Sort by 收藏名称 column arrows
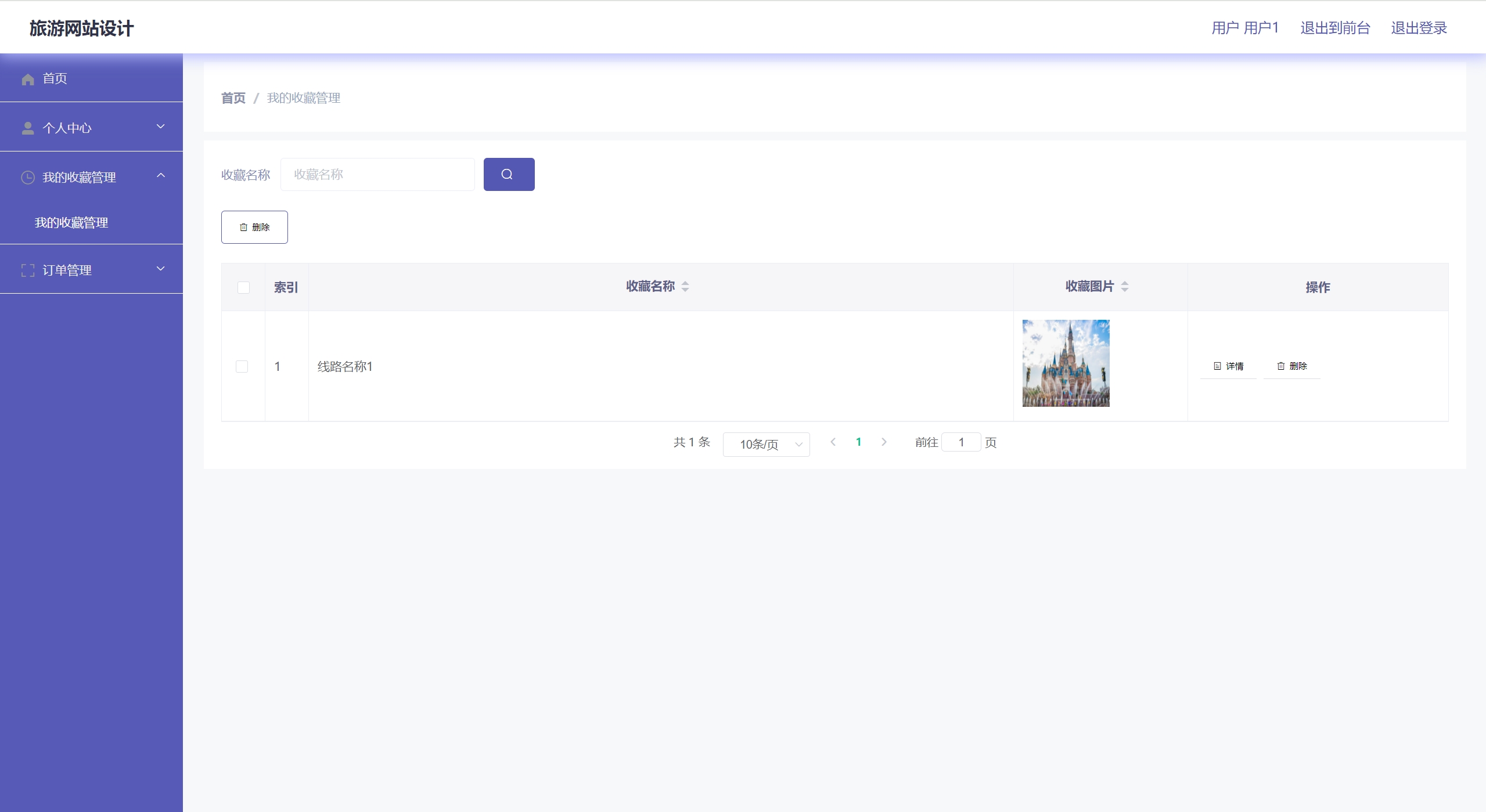 685,287
